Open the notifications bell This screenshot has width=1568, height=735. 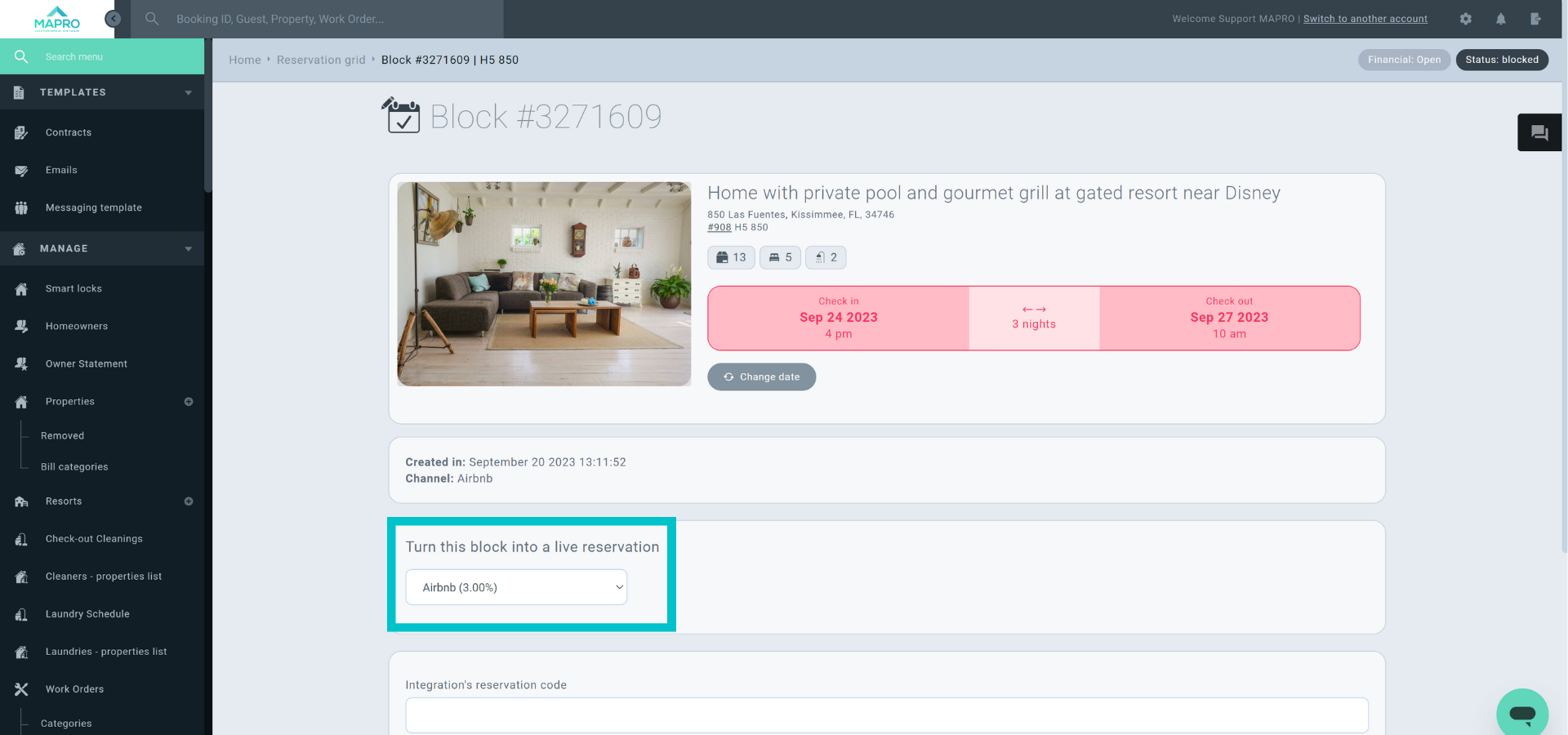(x=1501, y=19)
